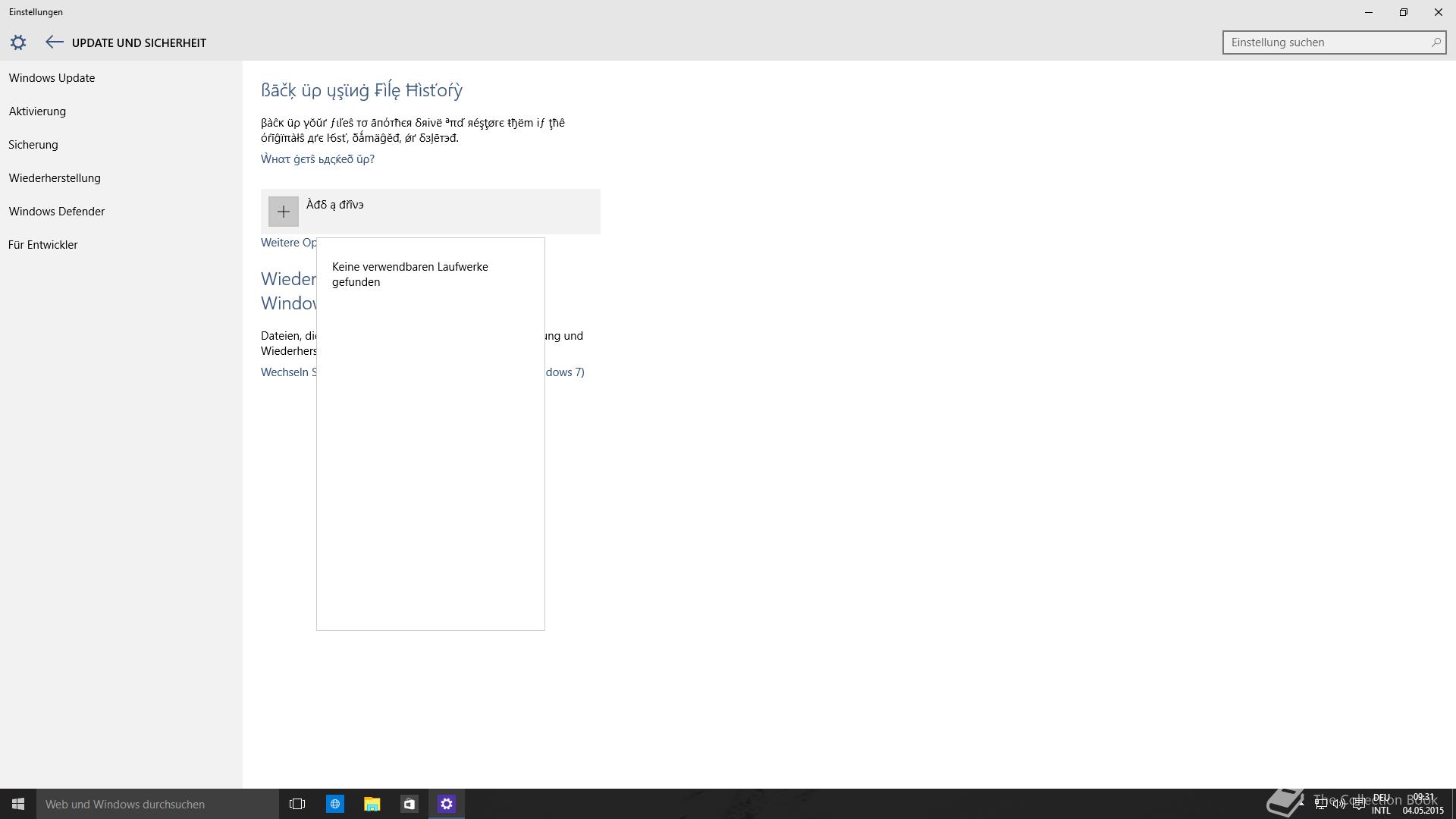Click the volume icon in system tray
The image size is (1456, 819).
[1339, 804]
